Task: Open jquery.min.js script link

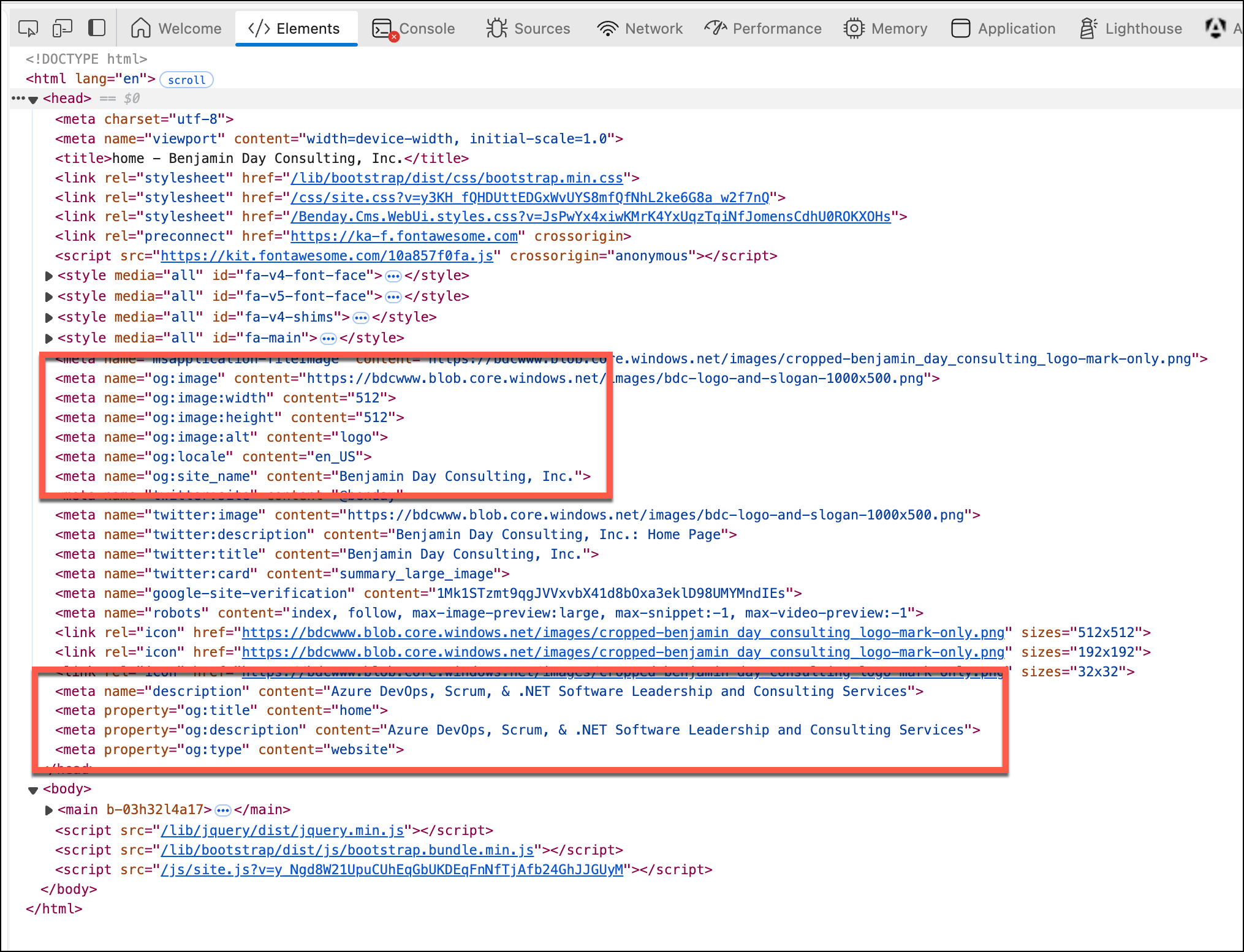Action: (282, 830)
